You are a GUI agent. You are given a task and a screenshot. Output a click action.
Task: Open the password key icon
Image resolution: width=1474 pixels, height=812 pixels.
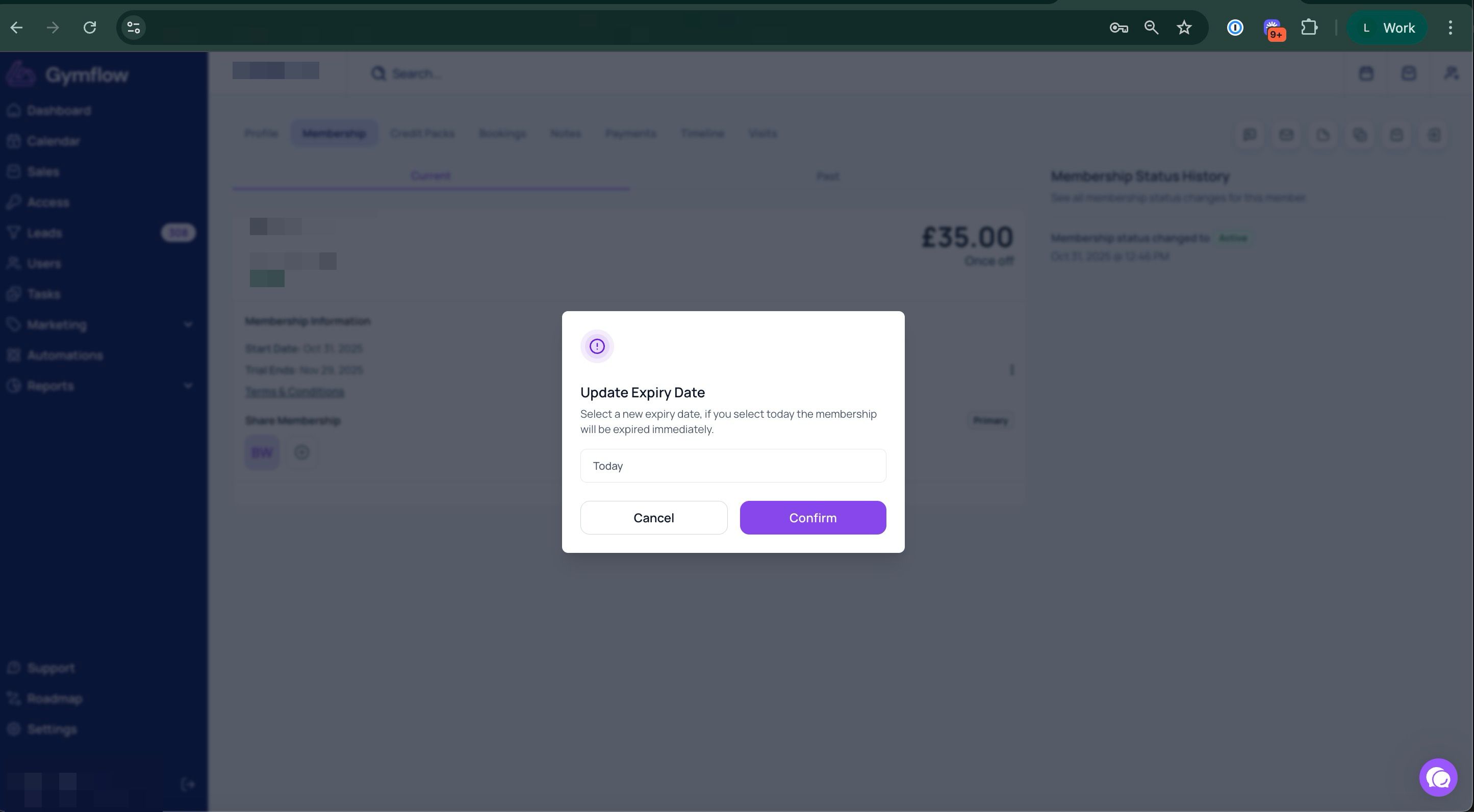coord(1118,28)
